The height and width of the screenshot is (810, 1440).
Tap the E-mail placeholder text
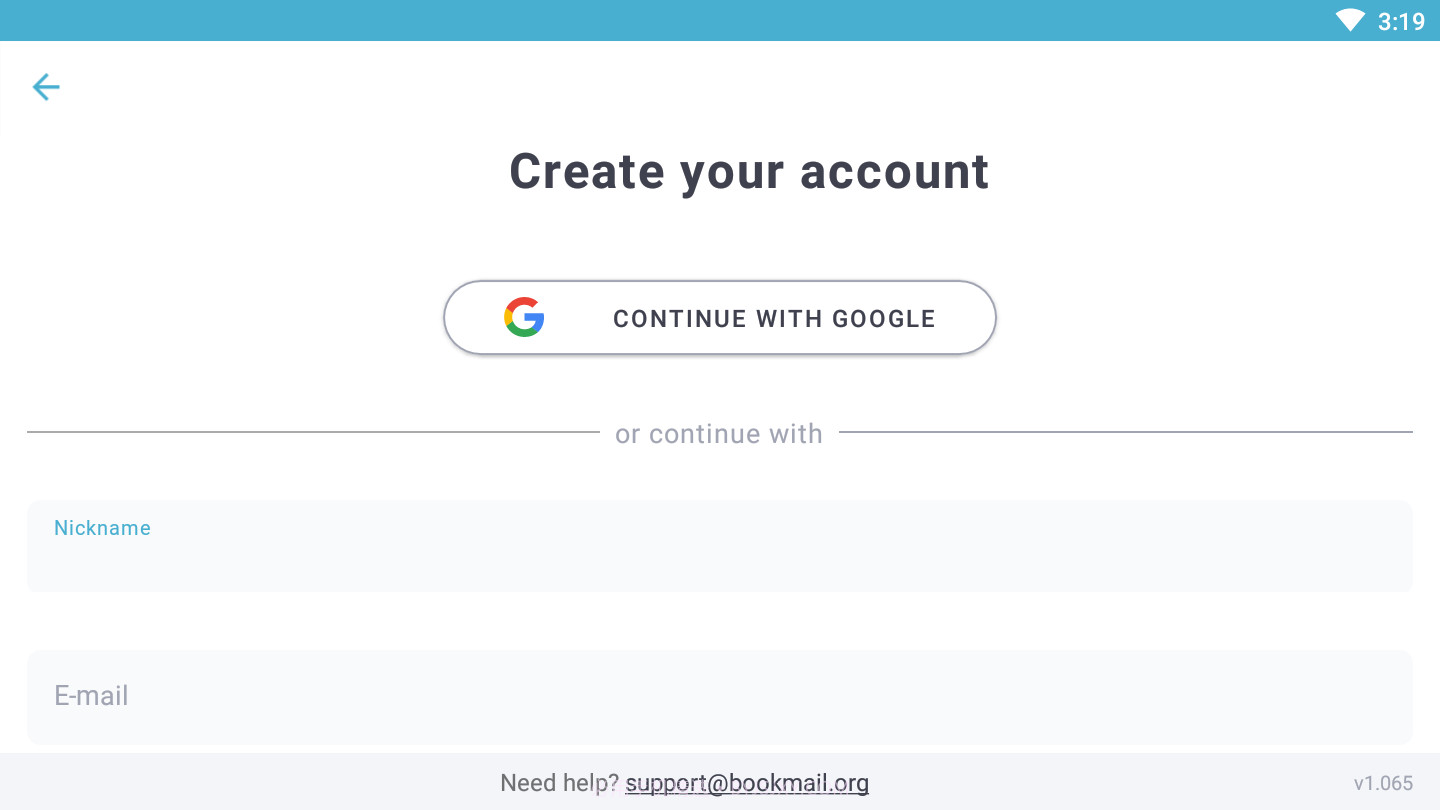[91, 696]
